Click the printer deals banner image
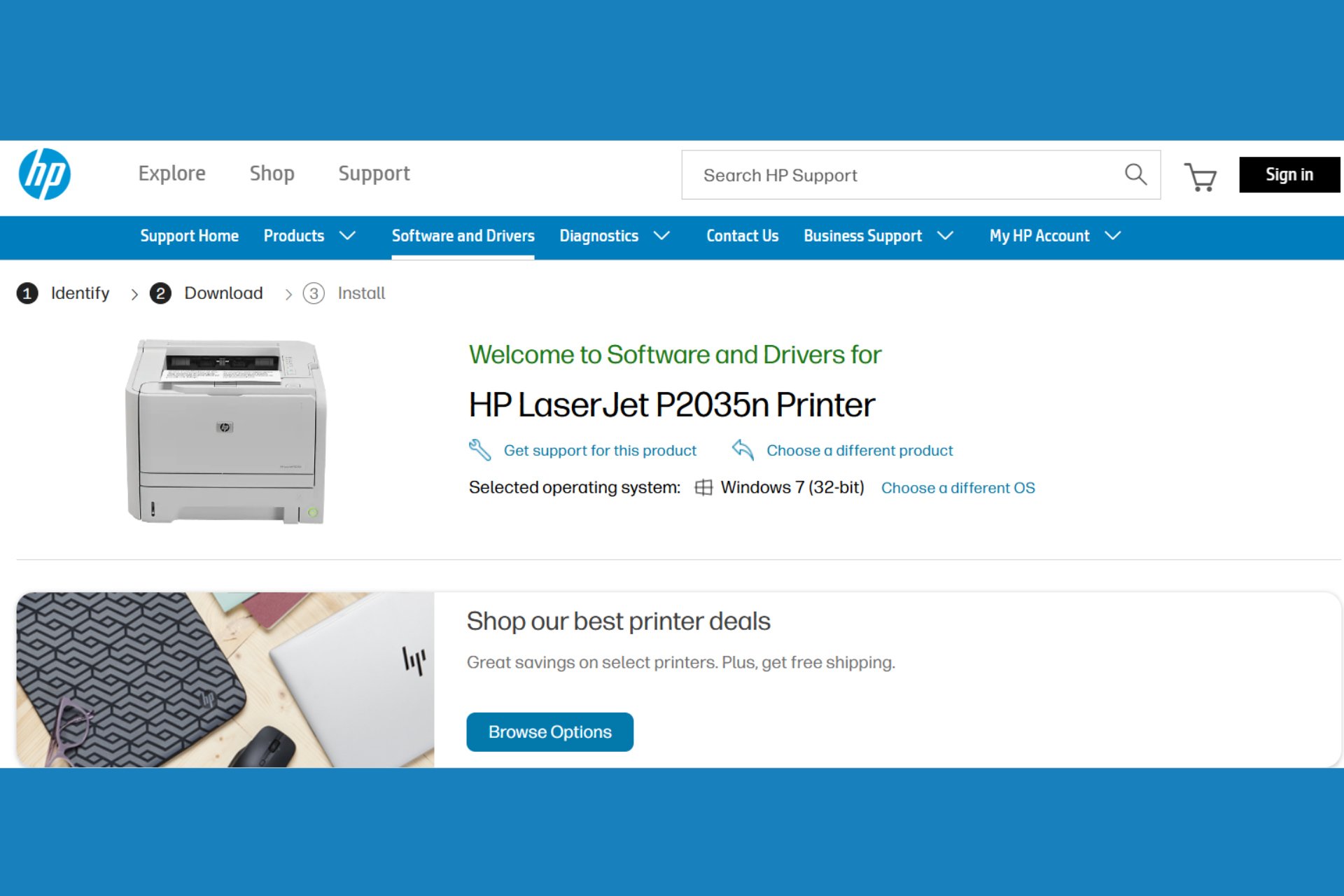1344x896 pixels. [225, 680]
